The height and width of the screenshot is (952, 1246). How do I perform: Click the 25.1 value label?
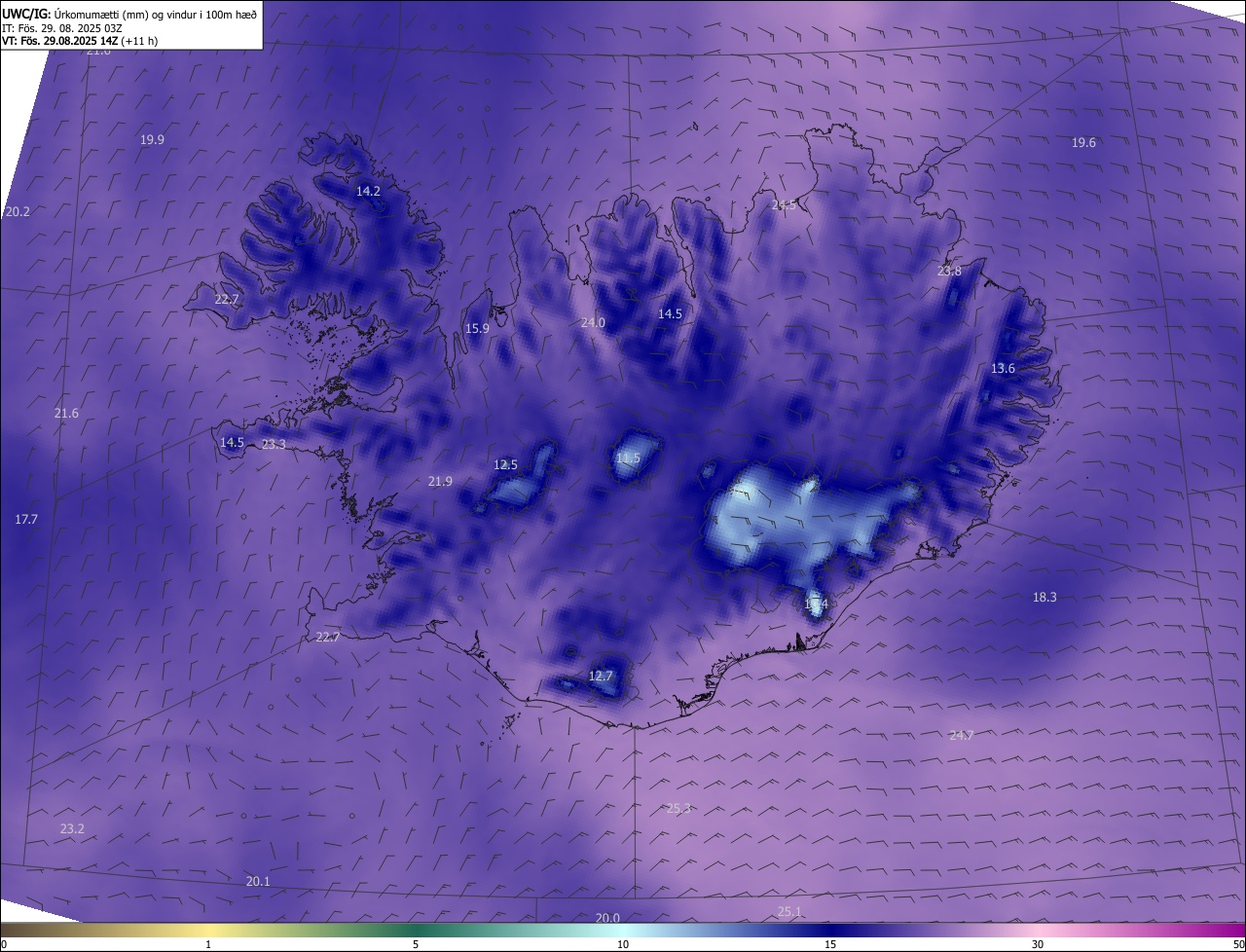click(x=789, y=912)
